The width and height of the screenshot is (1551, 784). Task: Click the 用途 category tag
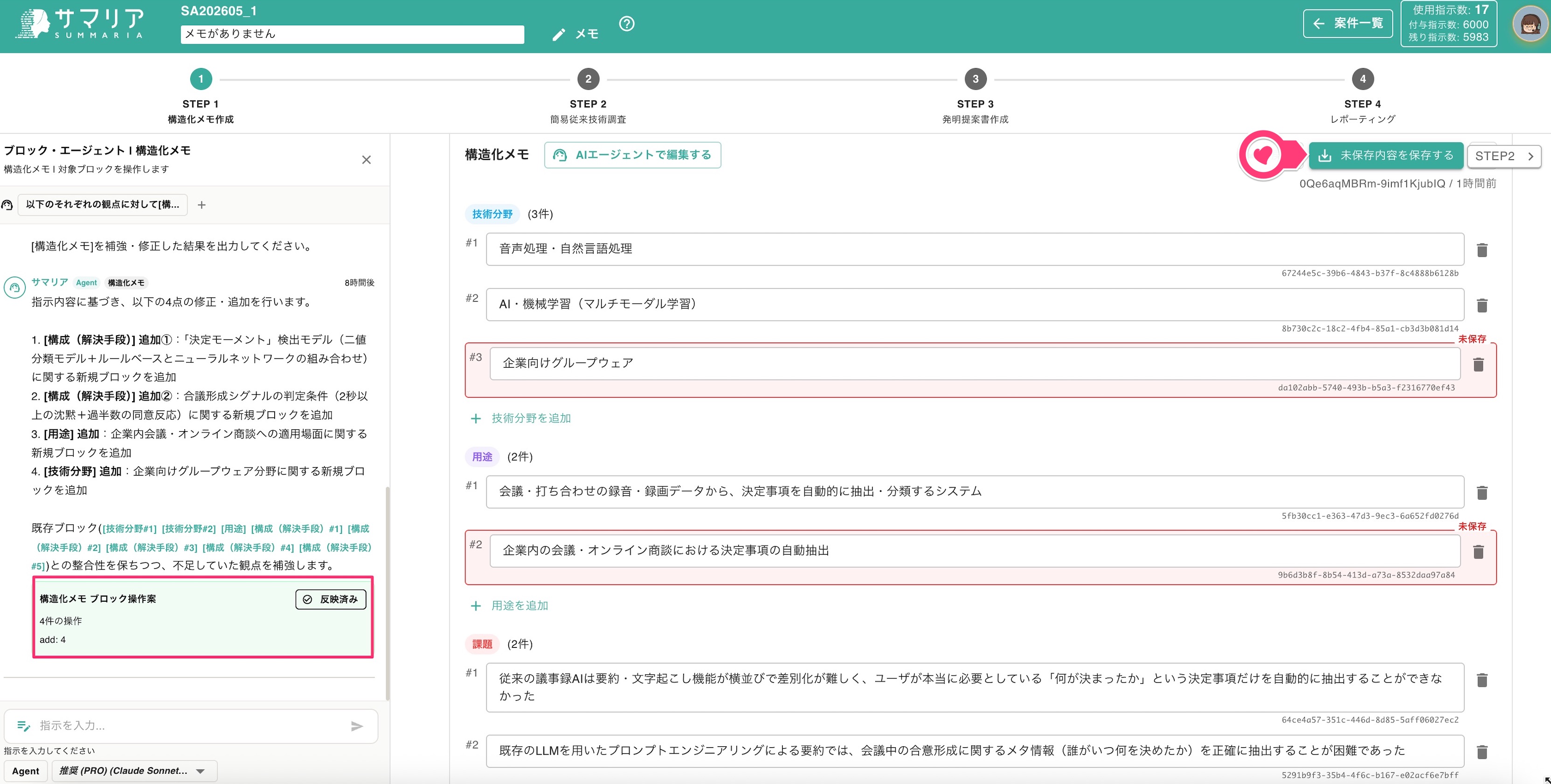click(482, 457)
